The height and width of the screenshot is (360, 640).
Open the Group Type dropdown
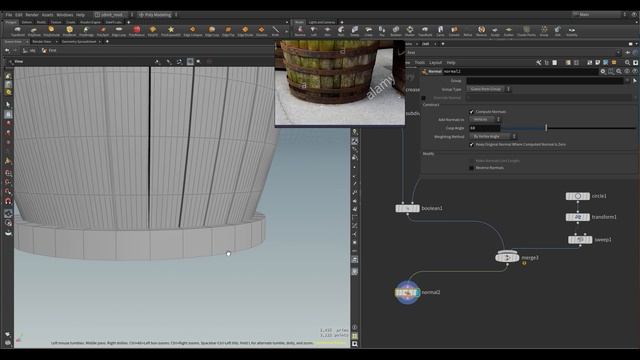point(489,89)
